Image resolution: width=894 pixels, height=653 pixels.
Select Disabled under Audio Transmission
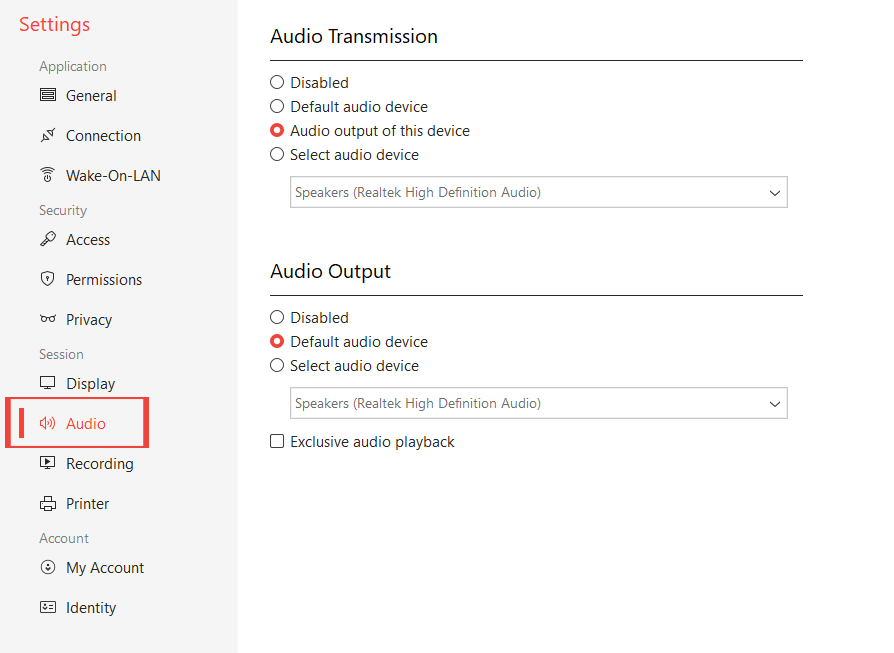pos(278,83)
